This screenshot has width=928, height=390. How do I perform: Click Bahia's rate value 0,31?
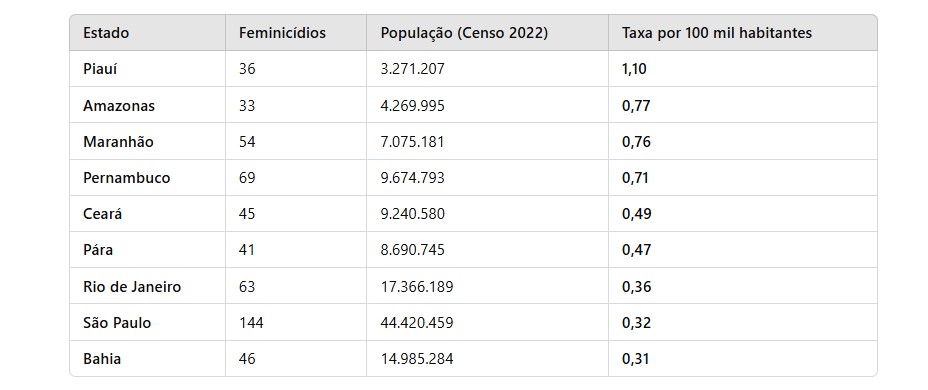[635, 359]
